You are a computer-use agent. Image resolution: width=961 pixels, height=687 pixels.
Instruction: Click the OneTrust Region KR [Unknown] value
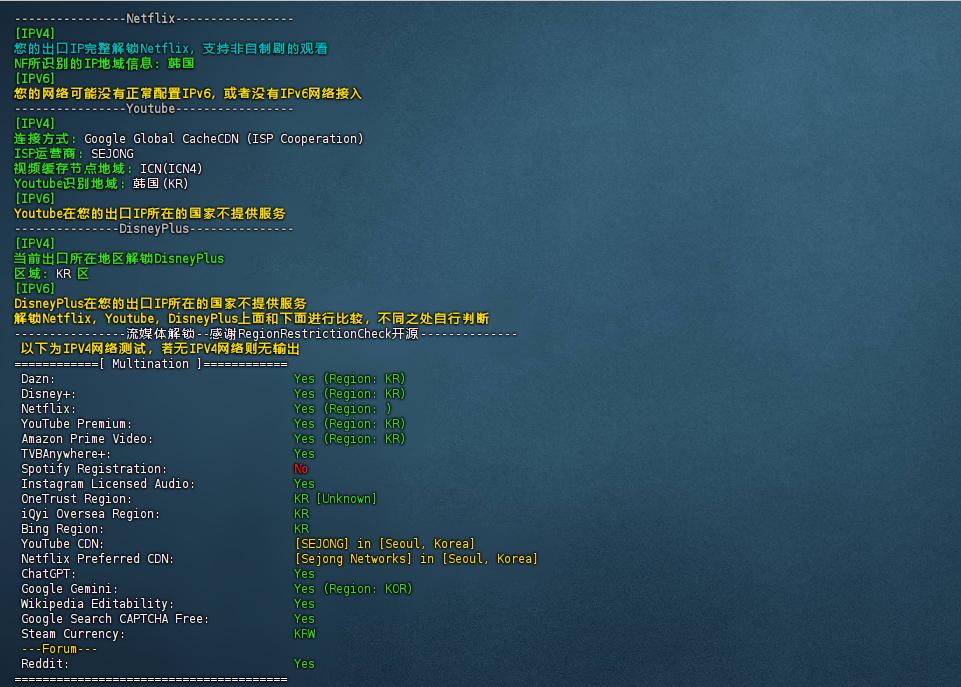[x=335, y=499]
